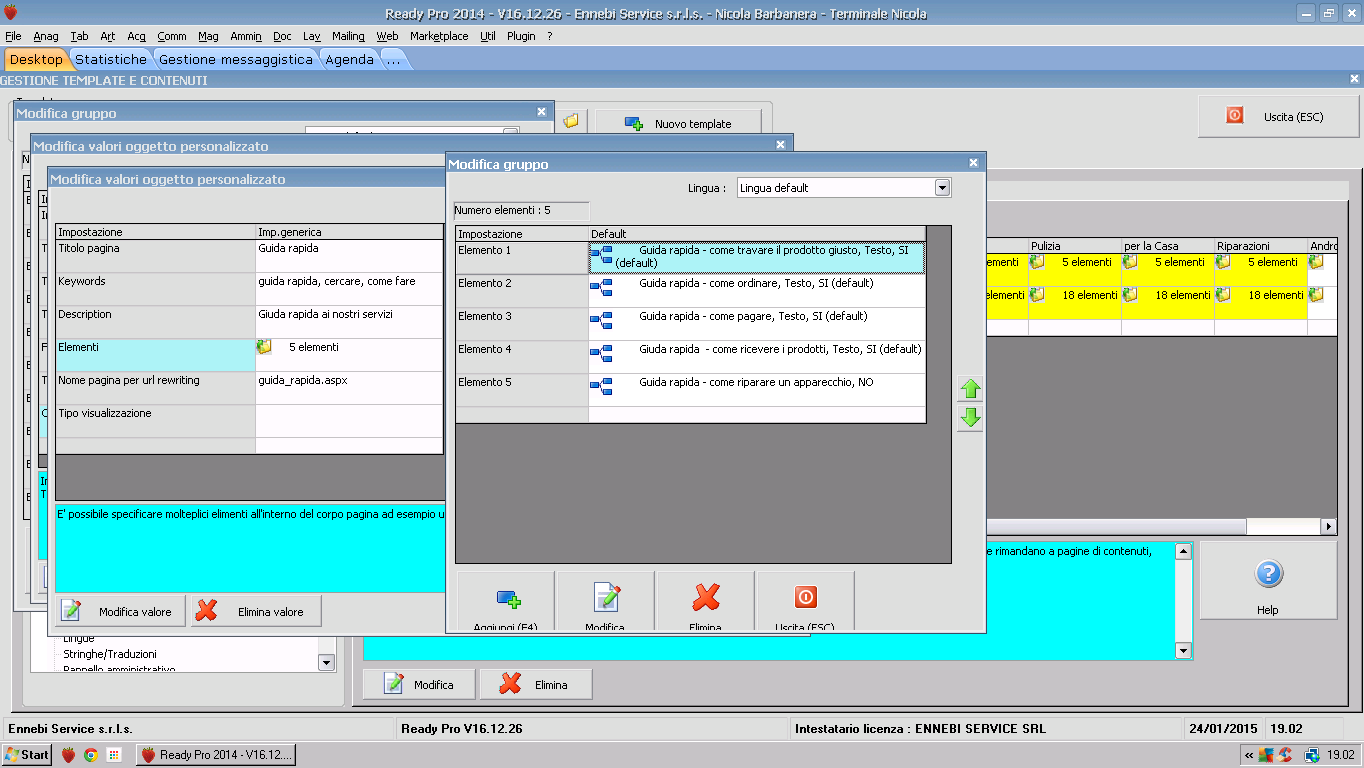Click the tree icon beside 'come pagare'
1364x768 pixels.
[601, 322]
